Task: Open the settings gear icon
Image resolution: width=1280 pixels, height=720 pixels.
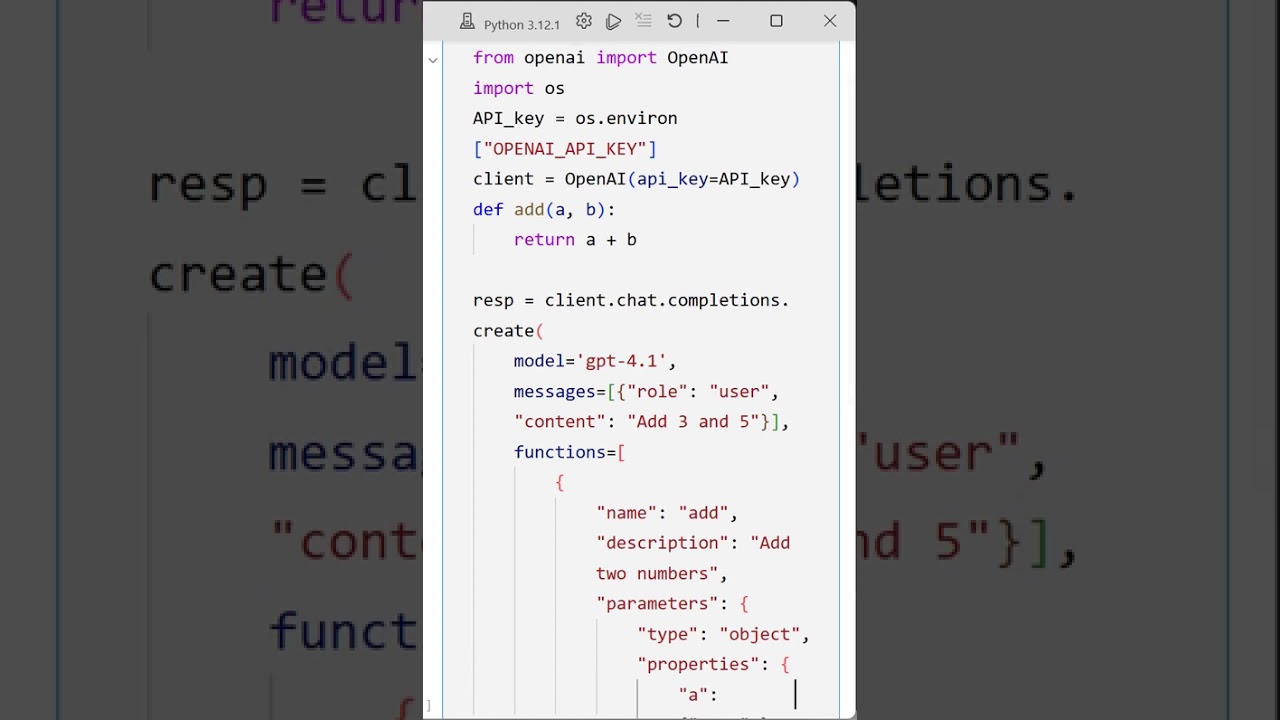Action: point(584,21)
